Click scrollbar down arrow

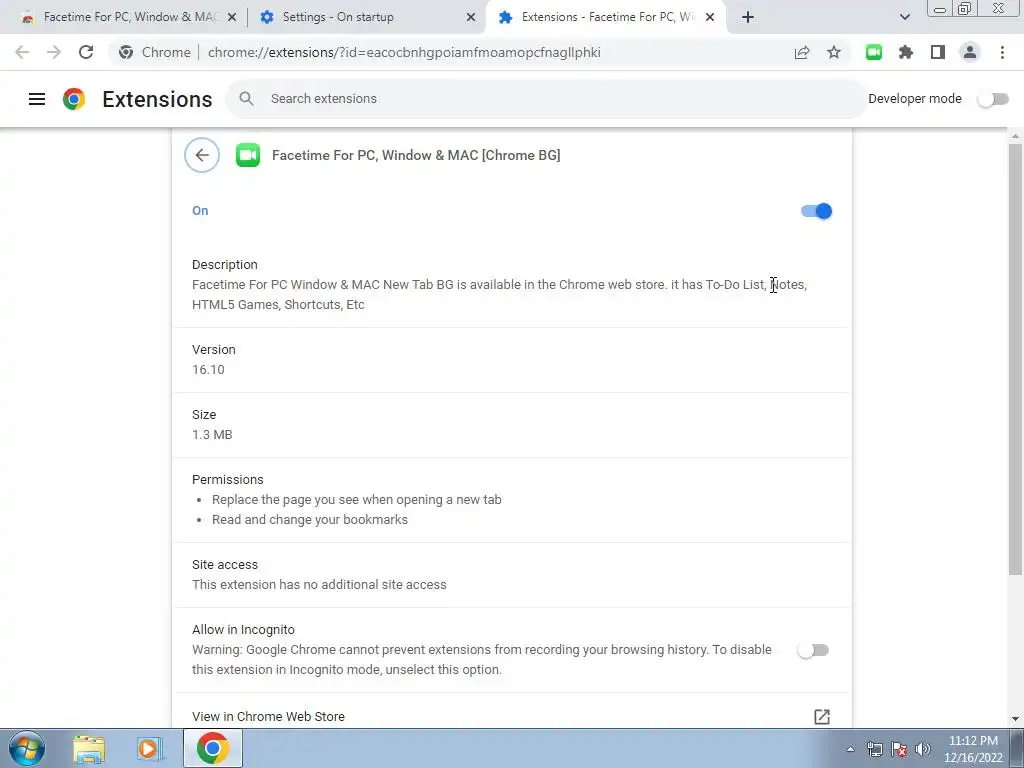coord(1015,719)
